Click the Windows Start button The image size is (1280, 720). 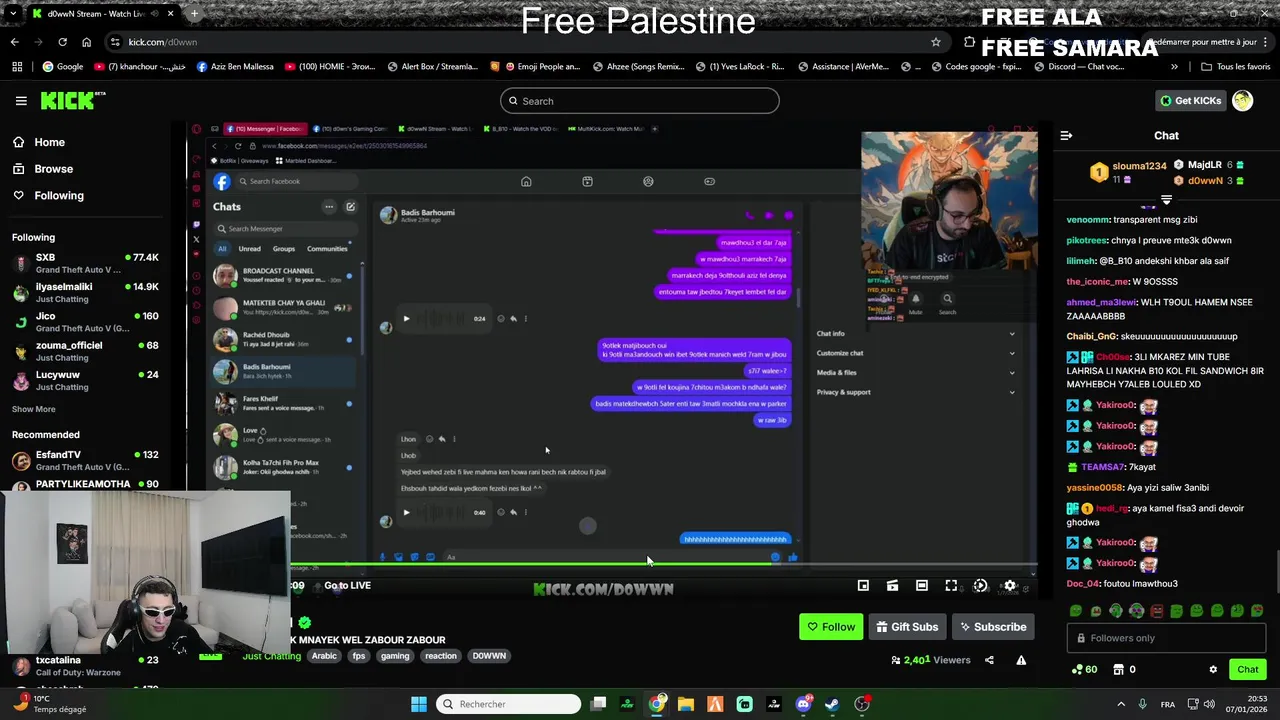coord(419,704)
